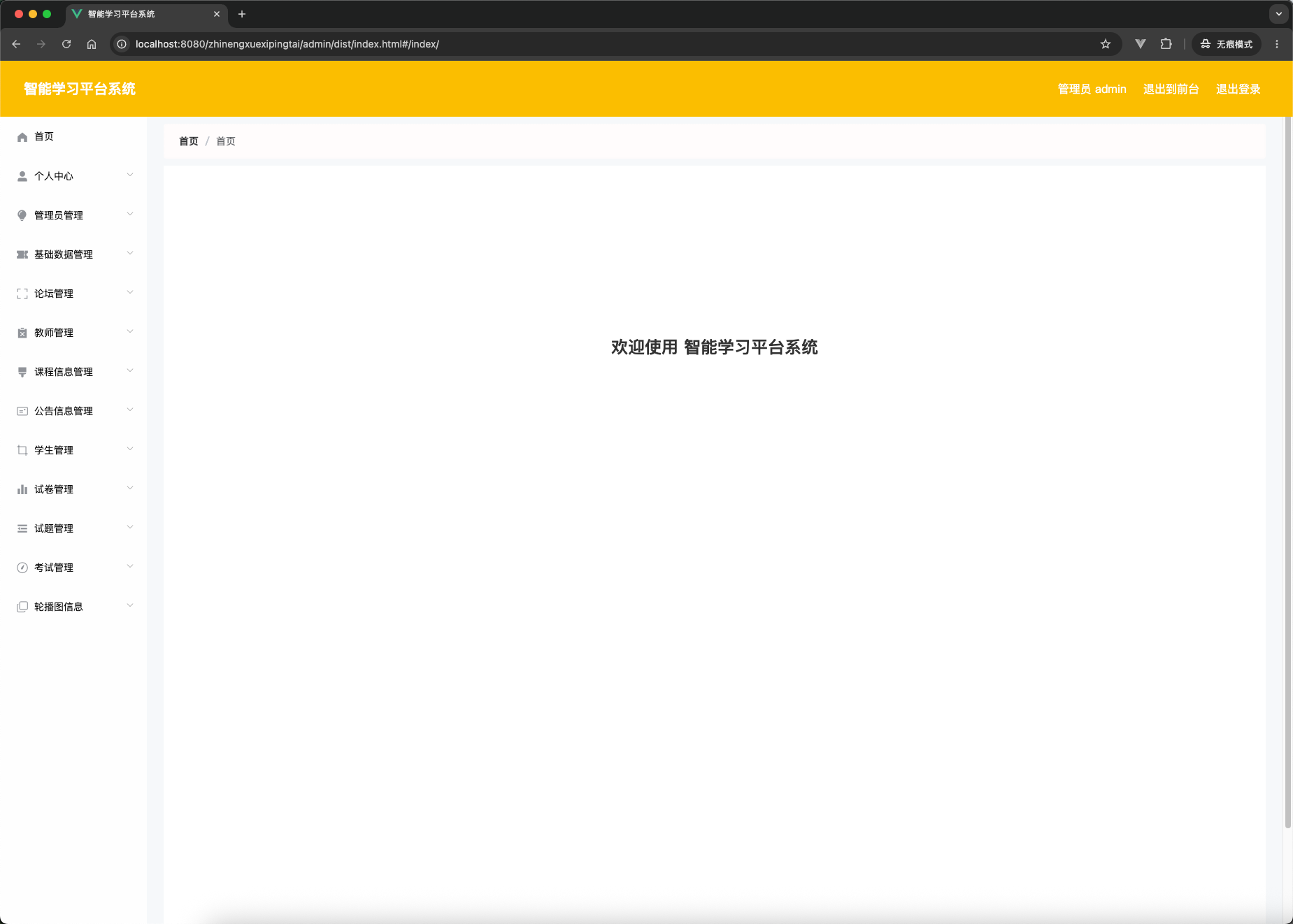Viewport: 1293px width, 924px height.
Task: Click the browser back arrow
Action: 16,44
